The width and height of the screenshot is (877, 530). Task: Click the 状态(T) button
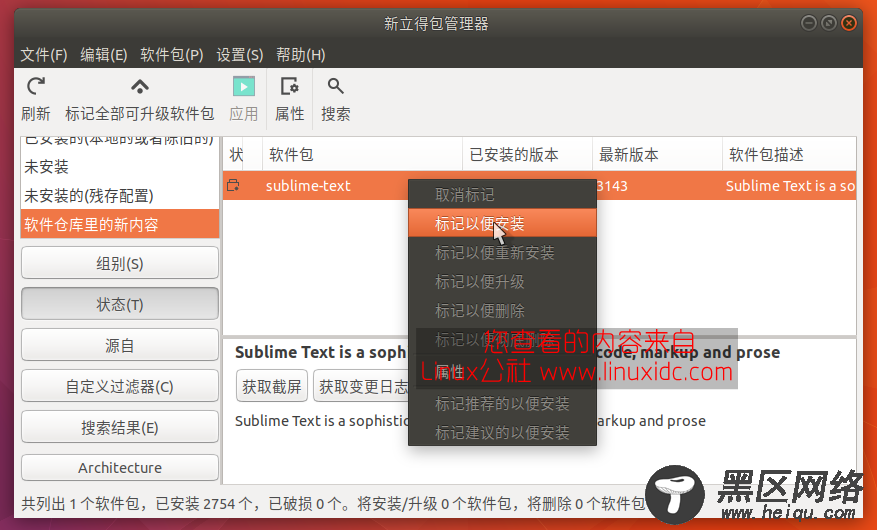(120, 304)
